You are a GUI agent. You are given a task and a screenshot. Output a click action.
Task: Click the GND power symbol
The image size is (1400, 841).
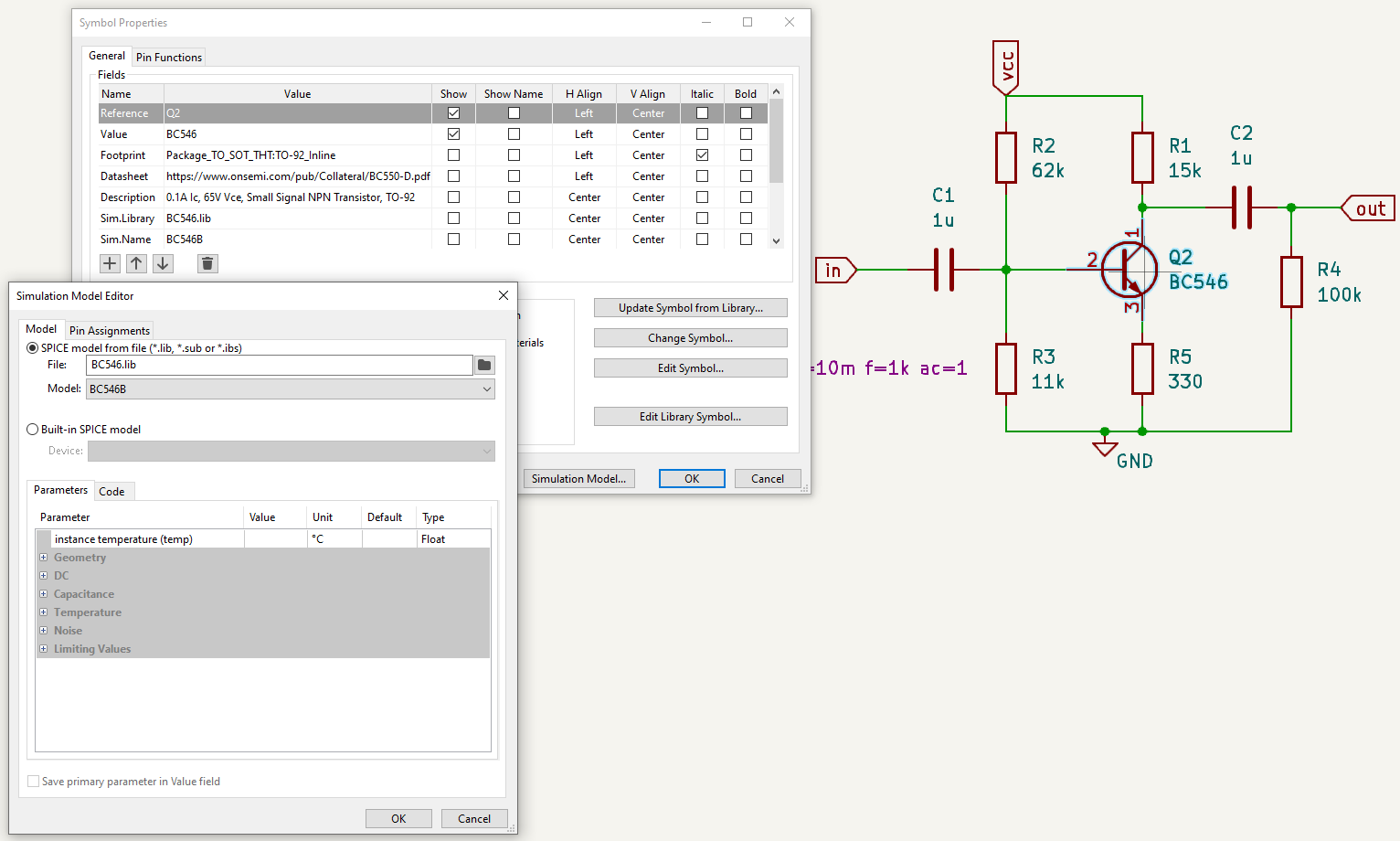[x=1105, y=448]
